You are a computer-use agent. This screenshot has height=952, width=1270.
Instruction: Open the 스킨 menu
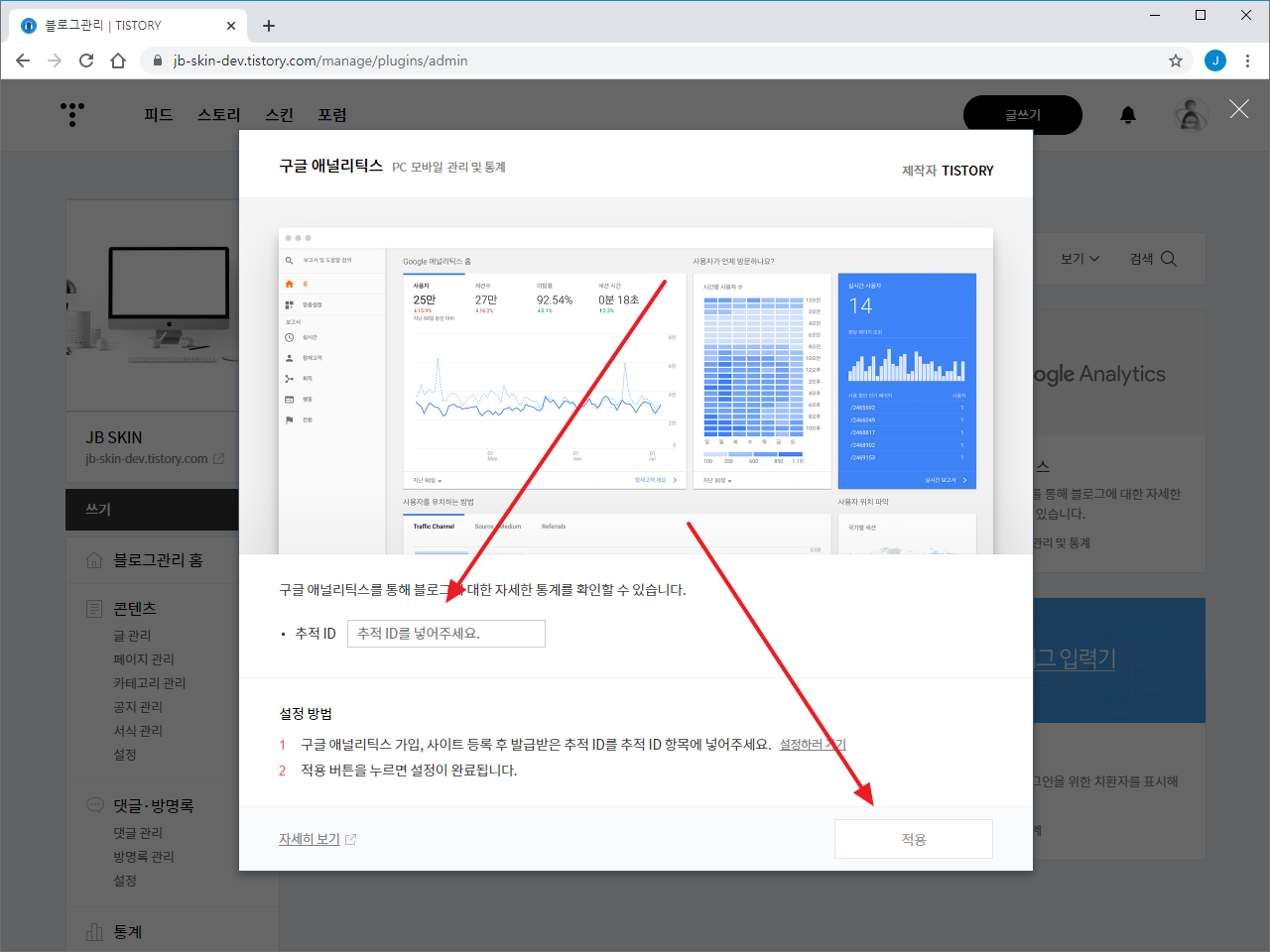(x=280, y=115)
